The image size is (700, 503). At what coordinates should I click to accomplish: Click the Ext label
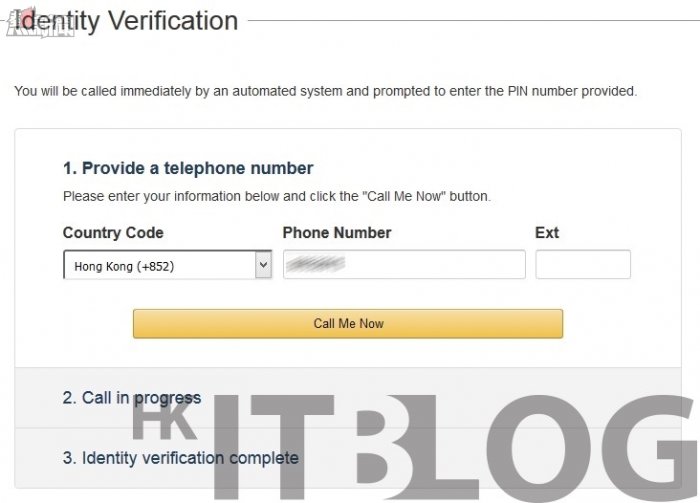547,233
